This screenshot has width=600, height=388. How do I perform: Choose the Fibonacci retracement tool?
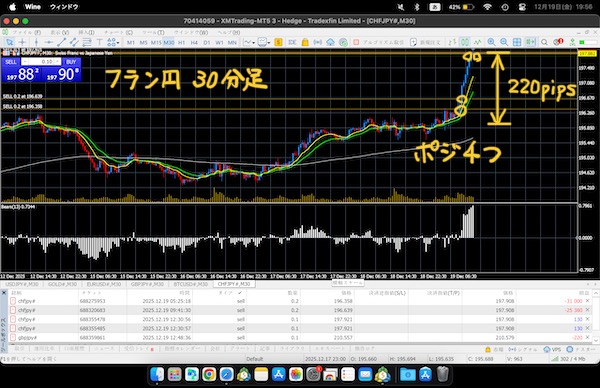(x=87, y=42)
